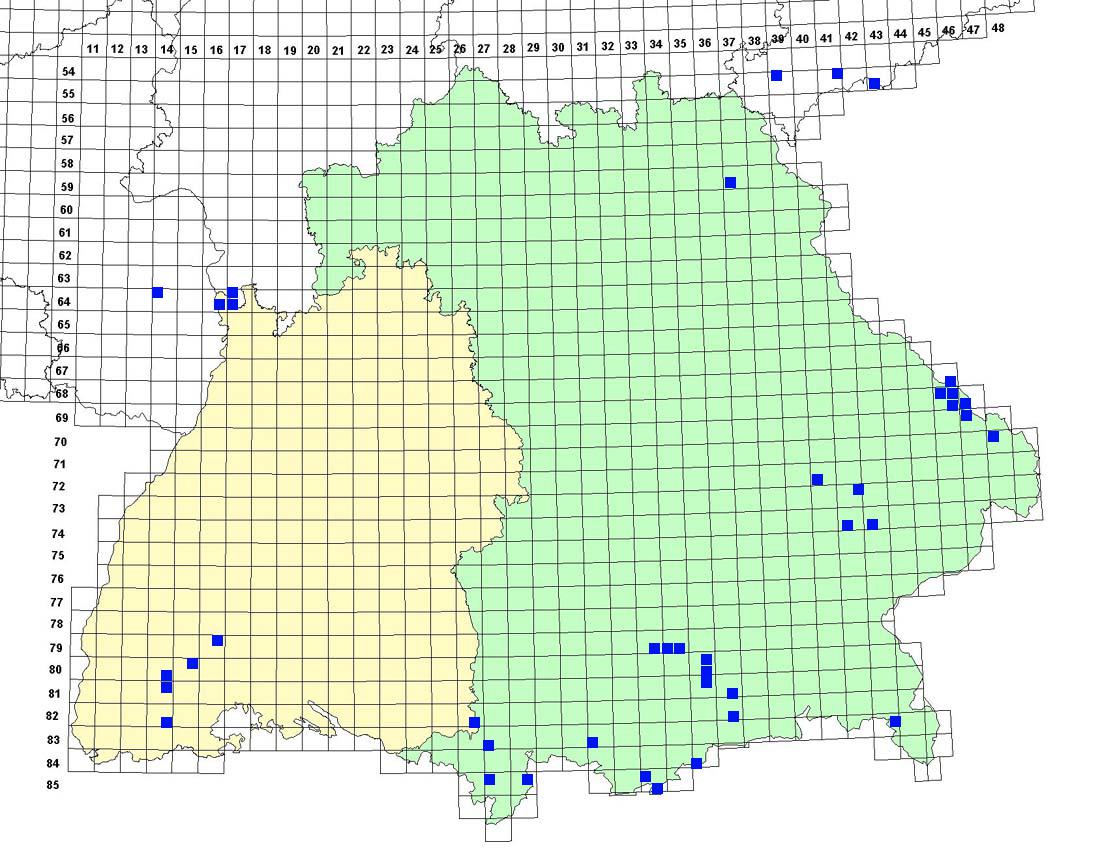Click row label 76
Viewport: 1100px width, 849px height.
57,579
